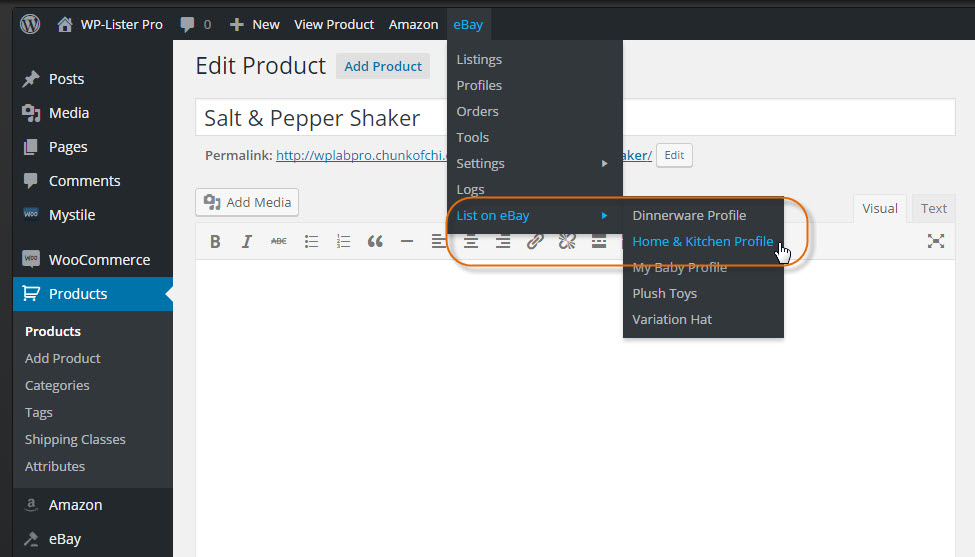Align text center
Image resolution: width=975 pixels, height=557 pixels.
coord(471,242)
